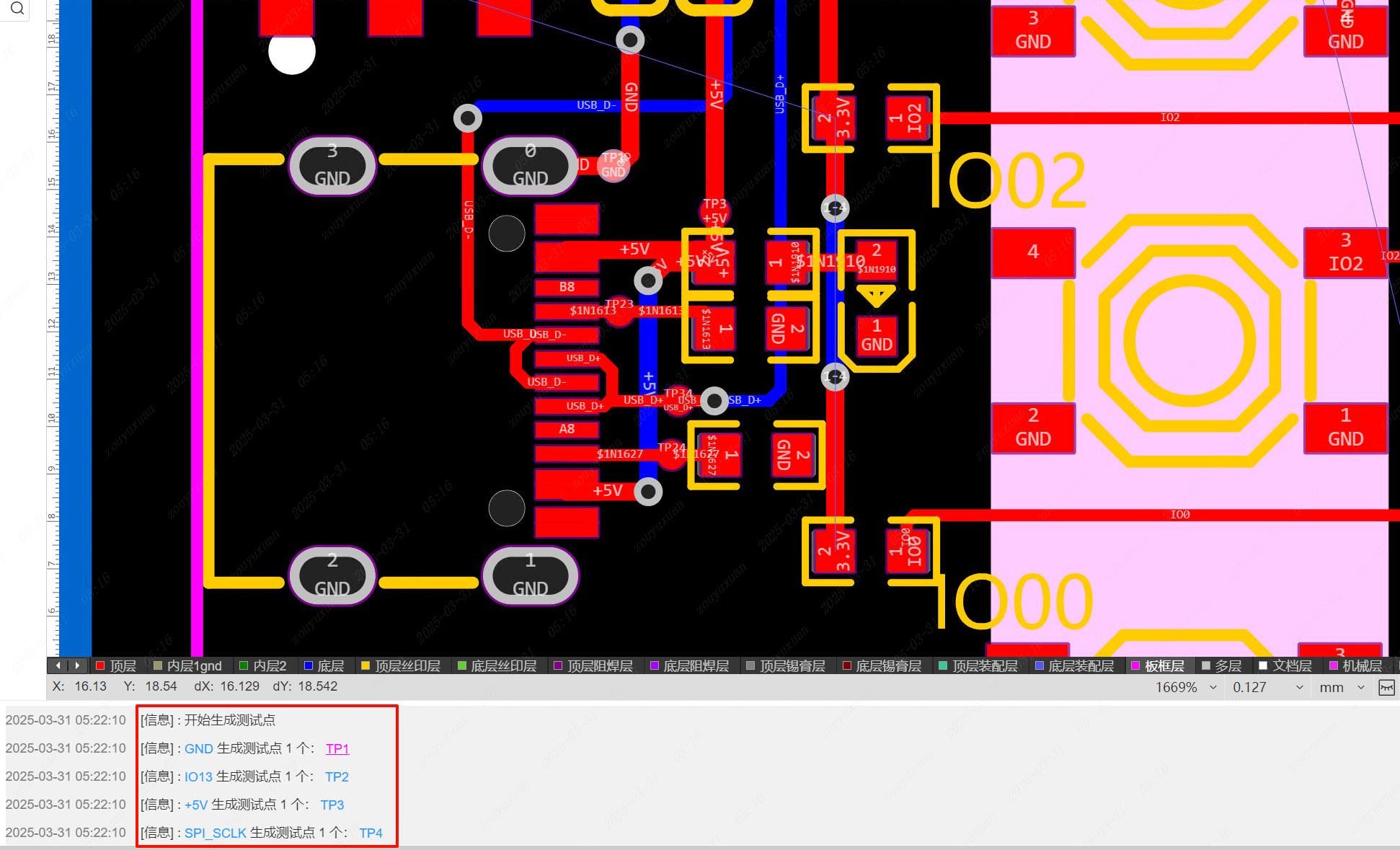
Task: Click the SPI_SCLK net link
Action: 215,833
